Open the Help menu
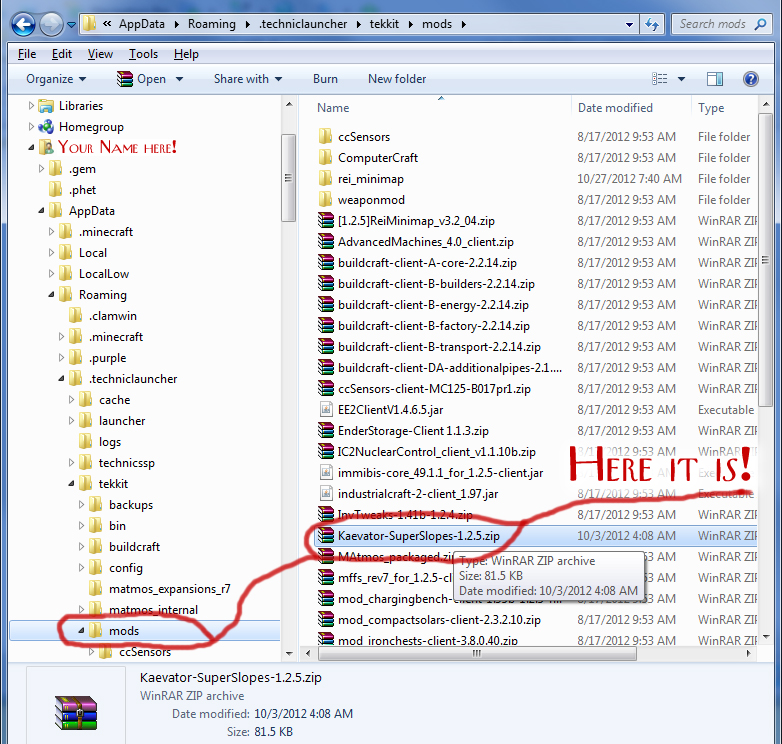 [x=186, y=54]
